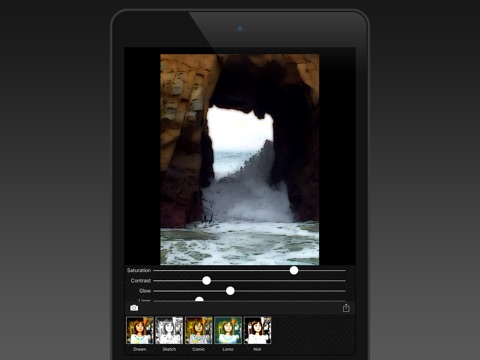The width and height of the screenshot is (480, 360).
Task: Click the Glow slider handle
Action: (x=230, y=291)
